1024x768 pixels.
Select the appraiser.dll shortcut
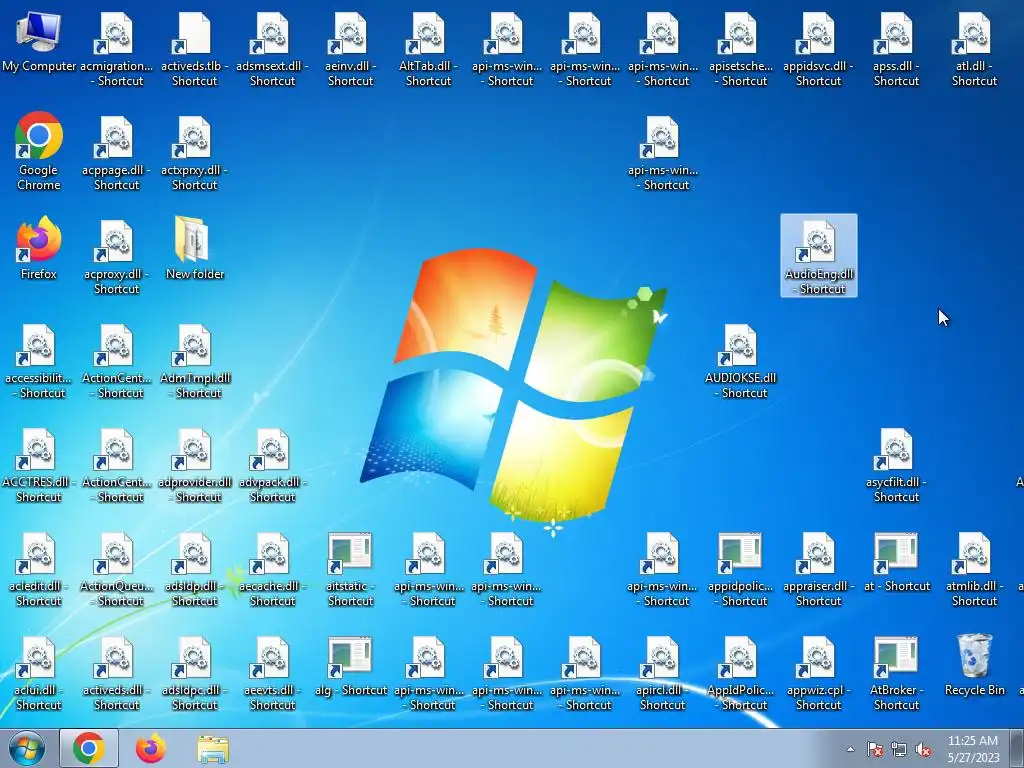click(x=818, y=569)
